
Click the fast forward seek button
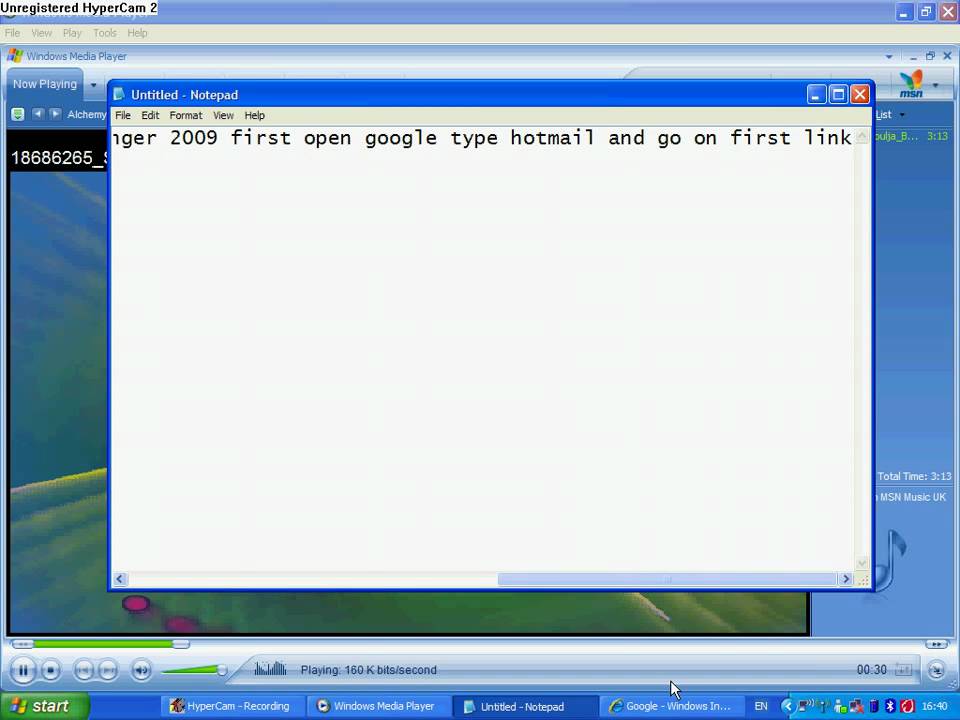click(936, 644)
